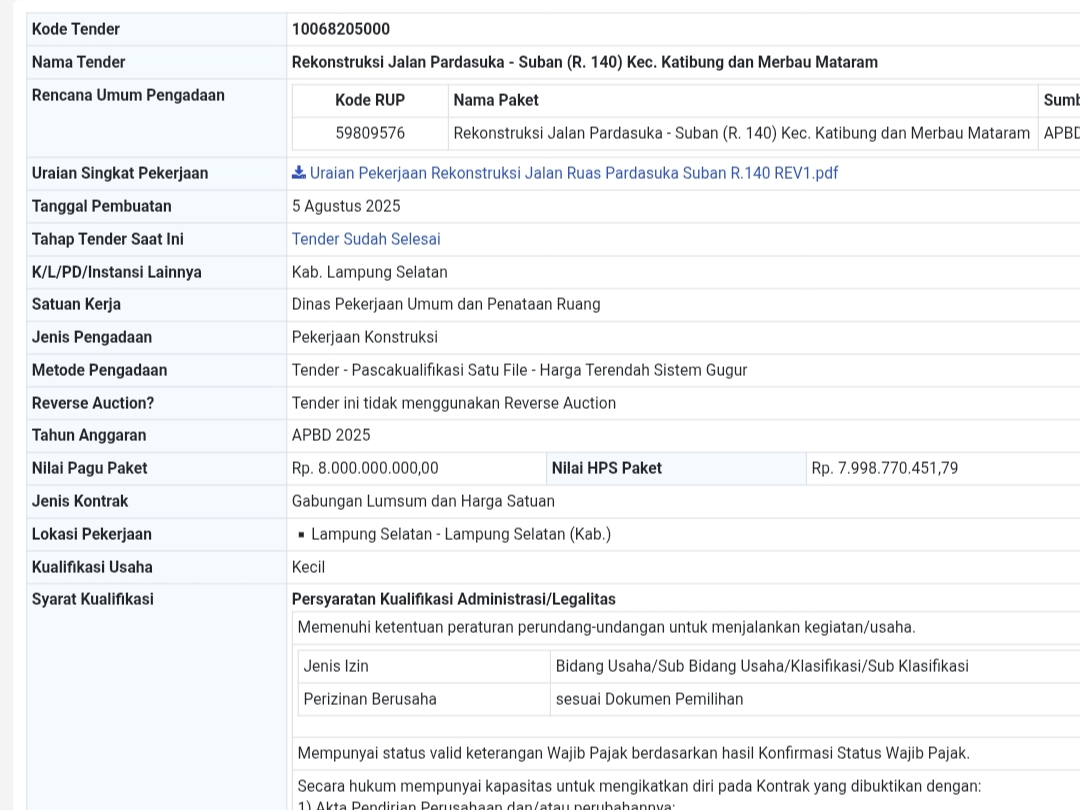The width and height of the screenshot is (1080, 810).
Task: Select the Pagu value Rp. 8.000.000.000,00
Action: [365, 468]
